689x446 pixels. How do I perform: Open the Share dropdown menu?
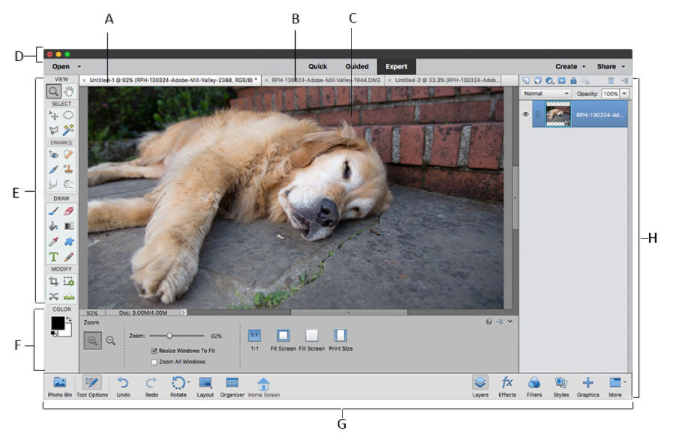[610, 67]
